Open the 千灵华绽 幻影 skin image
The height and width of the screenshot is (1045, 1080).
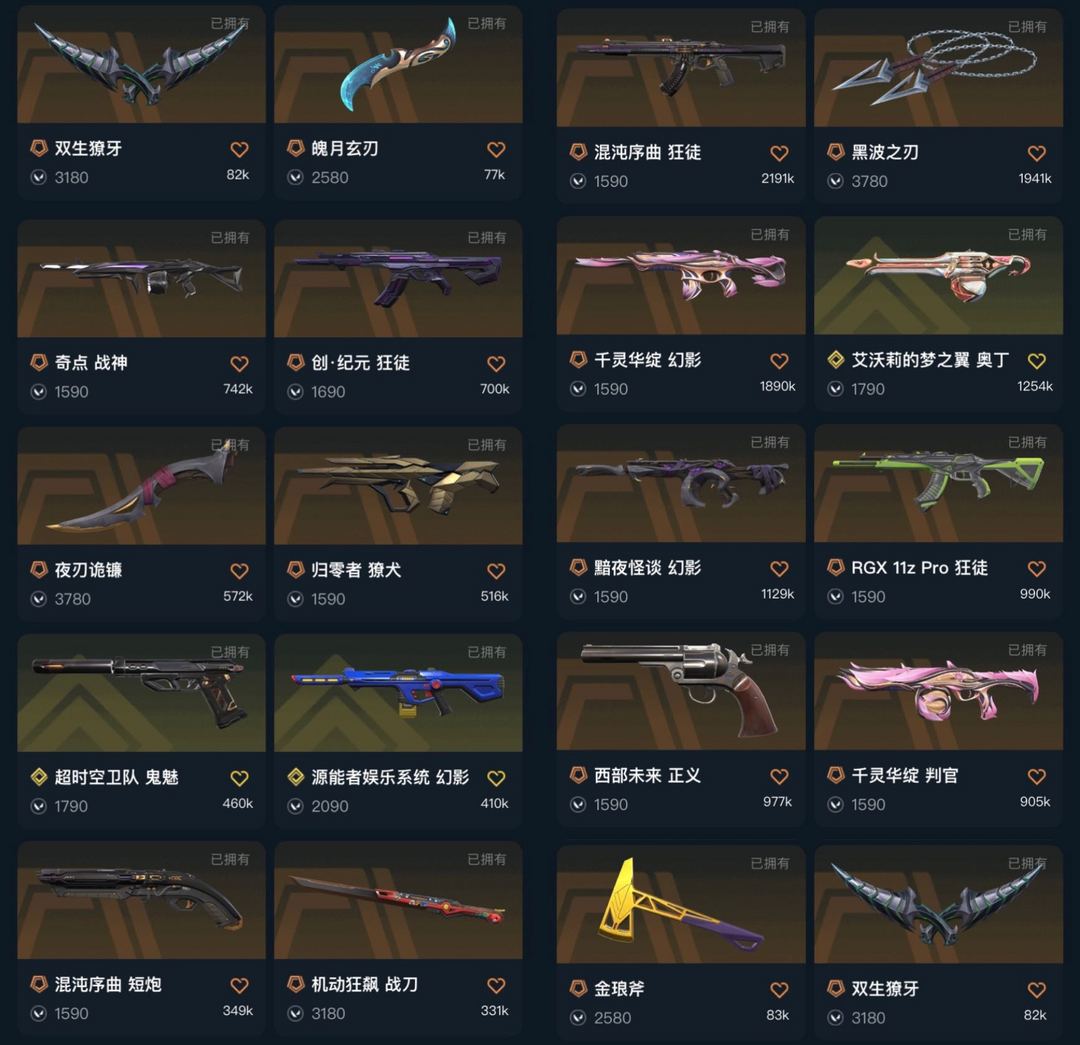[681, 276]
